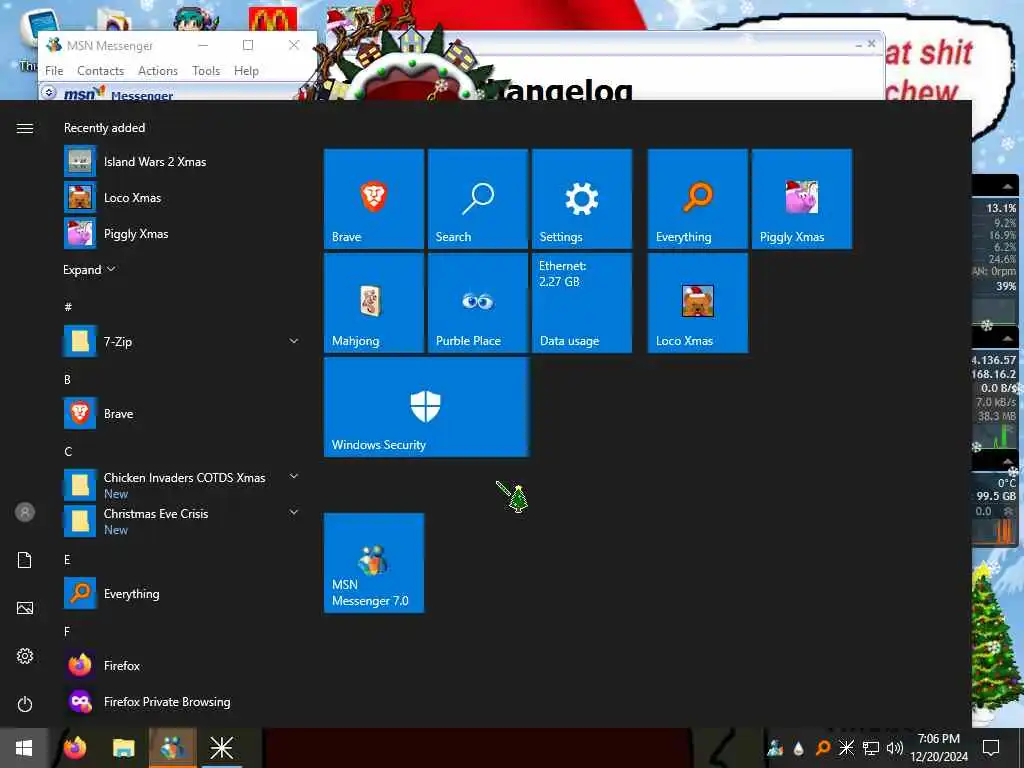
Task: Click the Windows Start button
Action: tap(24, 748)
